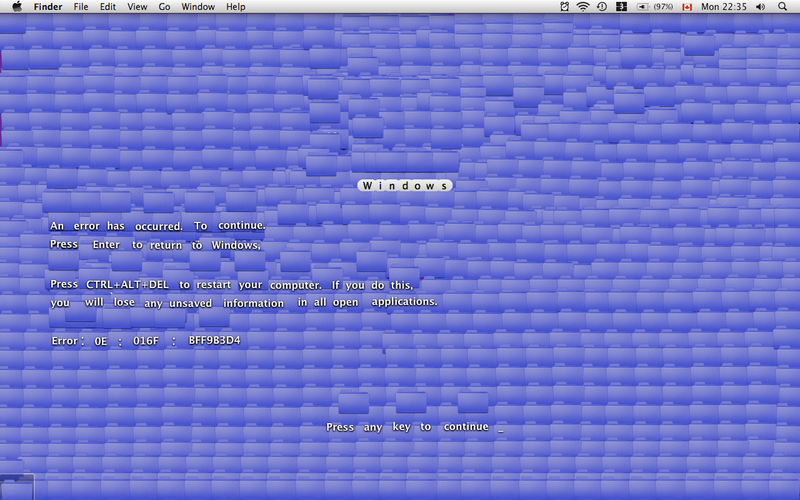Image resolution: width=800 pixels, height=500 pixels.
Task: Open the Window menu
Action: [x=197, y=7]
